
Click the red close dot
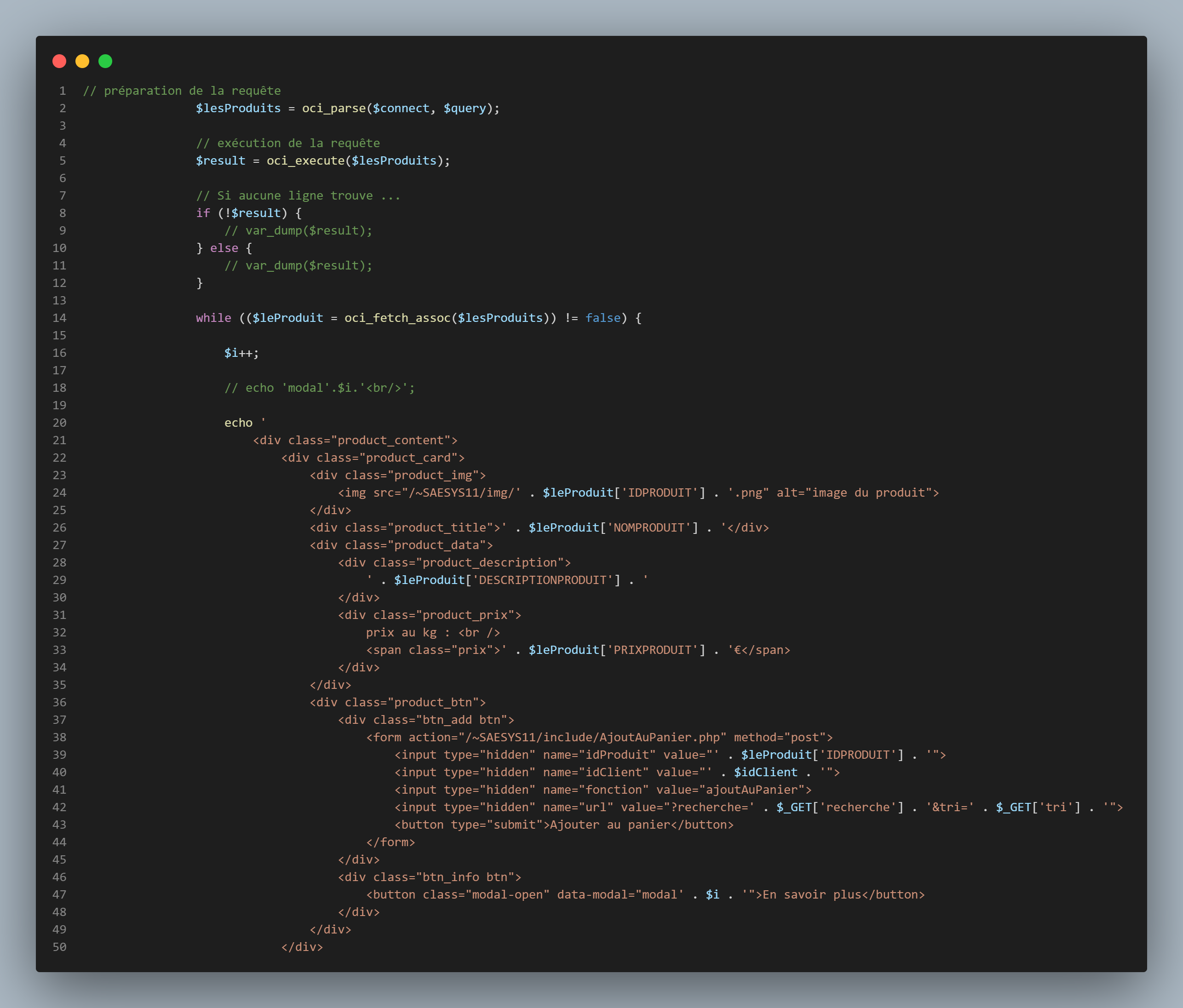(59, 61)
